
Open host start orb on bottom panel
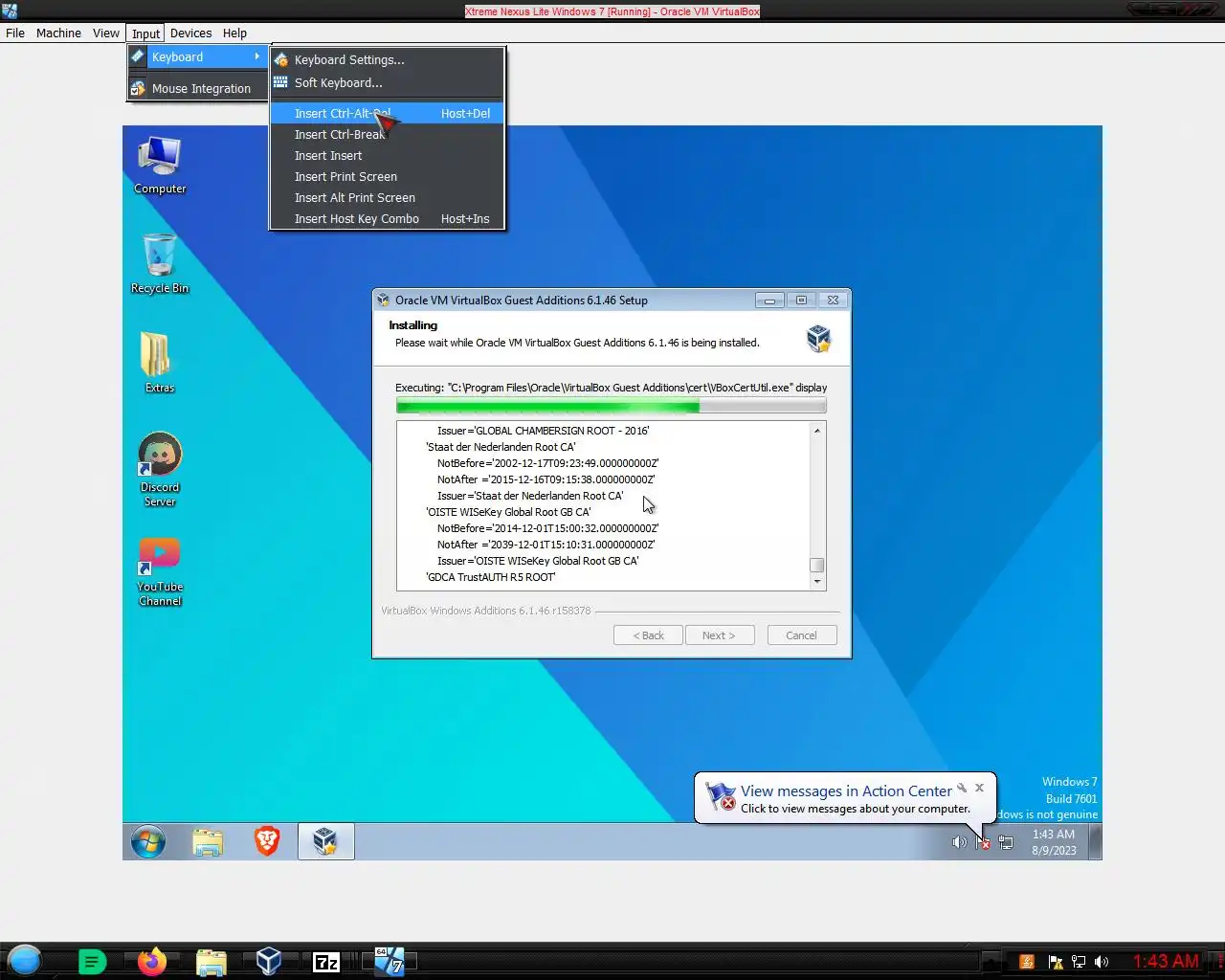pyautogui.click(x=24, y=960)
